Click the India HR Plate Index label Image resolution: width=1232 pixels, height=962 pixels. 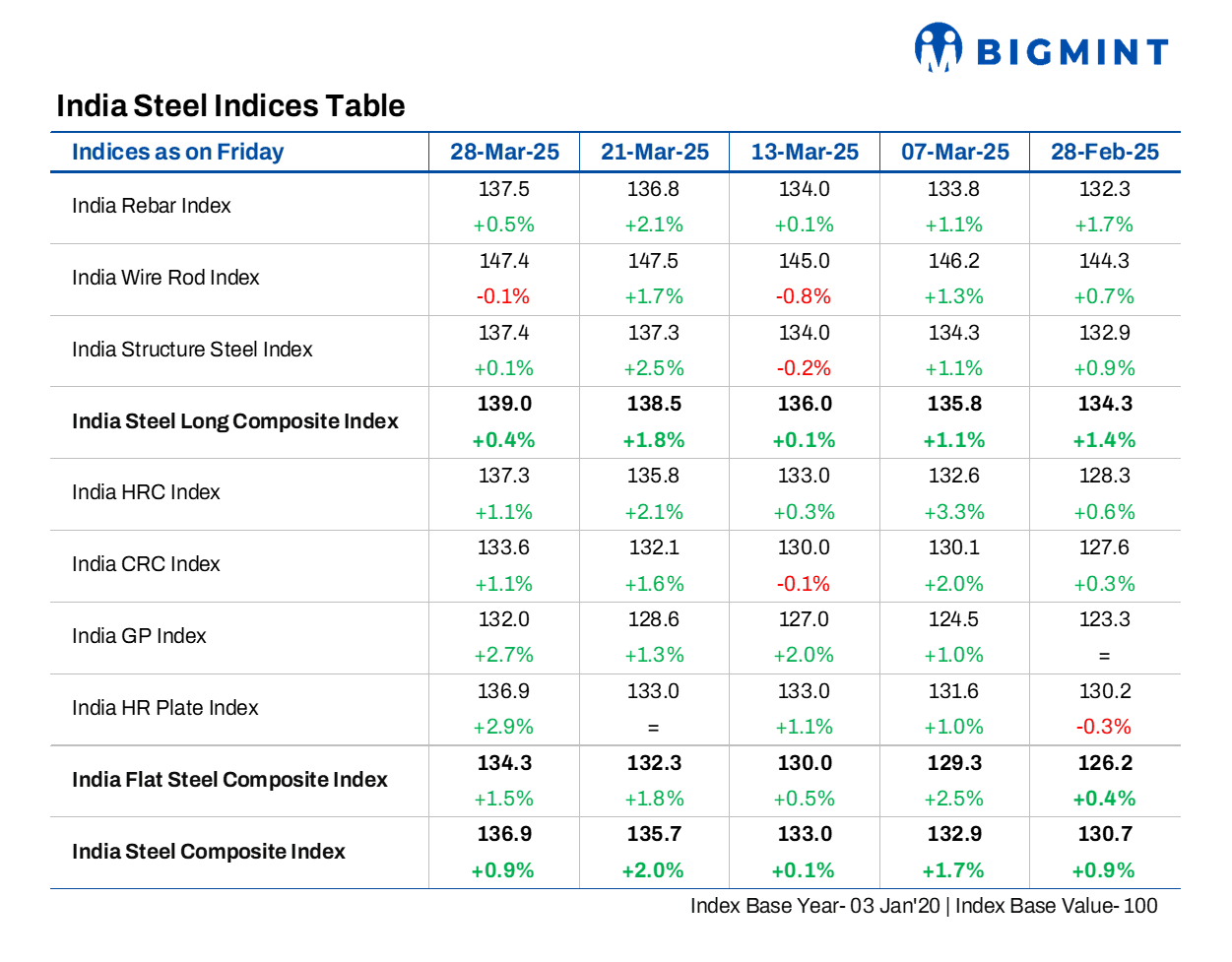coord(164,708)
